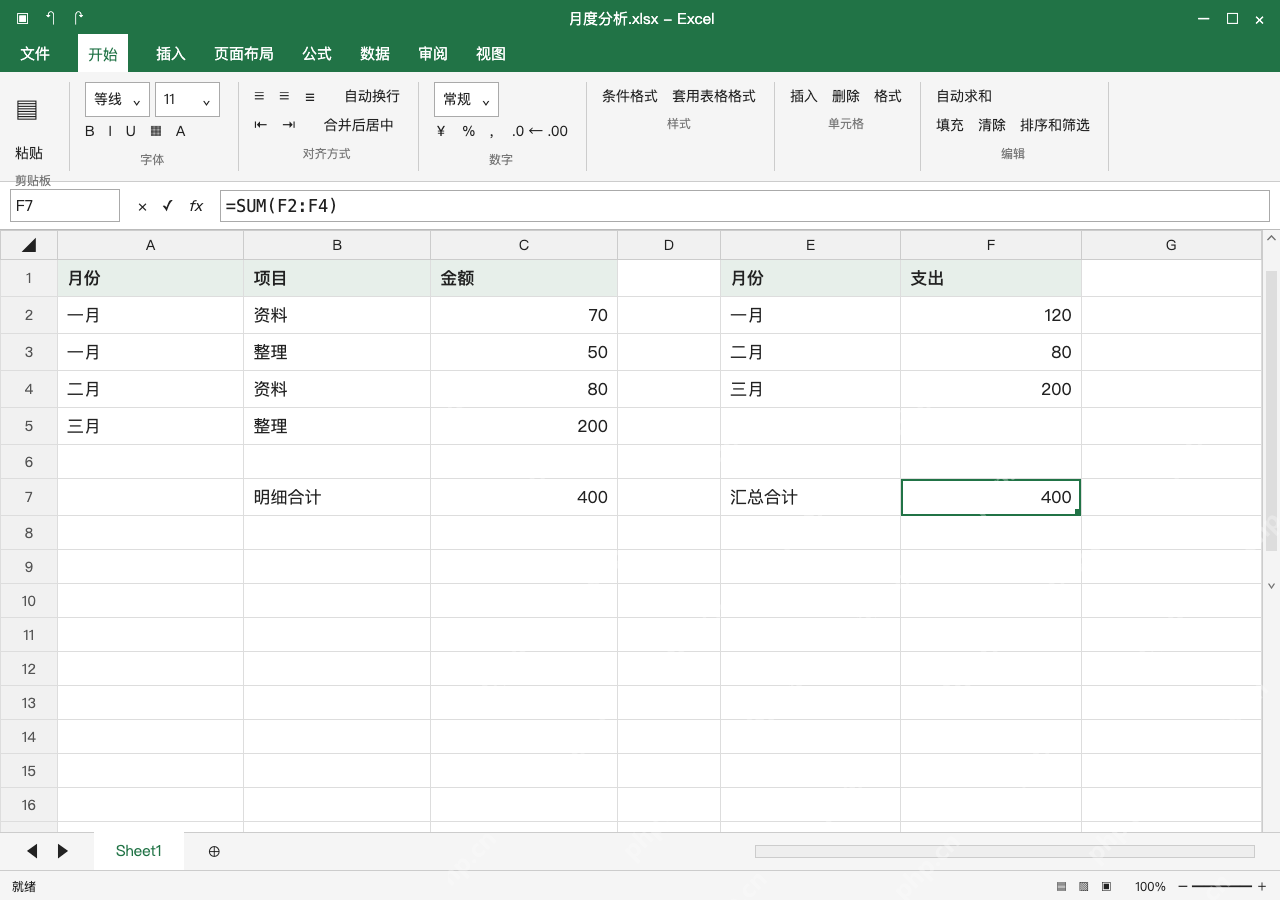Toggle Bold formatting

click(90, 131)
